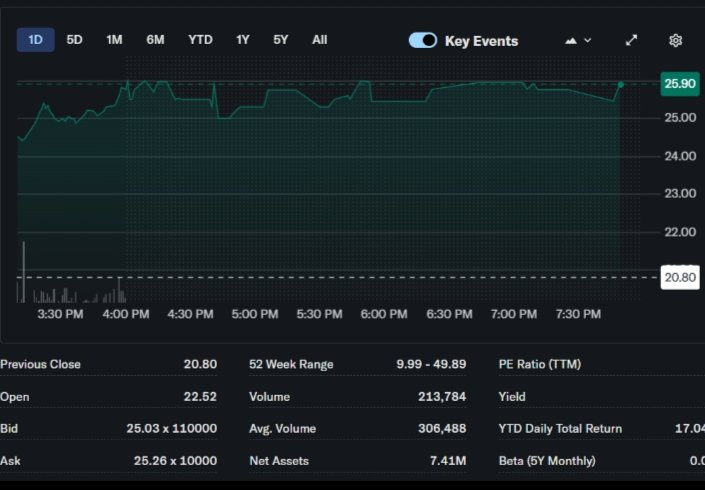Show the 1M chart range

point(114,40)
